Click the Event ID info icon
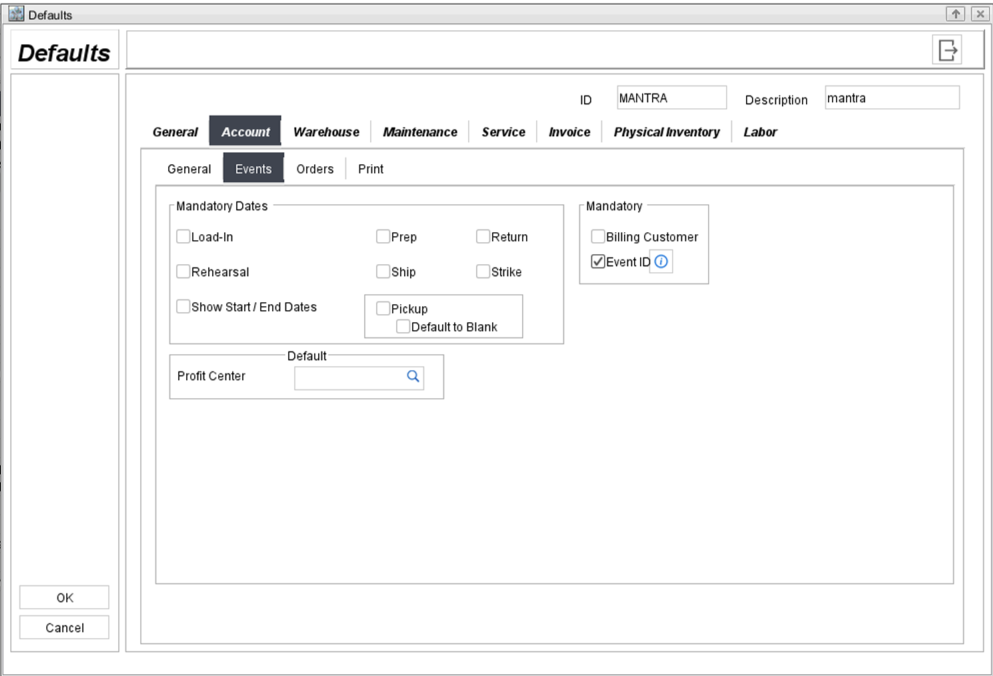Viewport: 993px width, 676px height. coord(661,262)
